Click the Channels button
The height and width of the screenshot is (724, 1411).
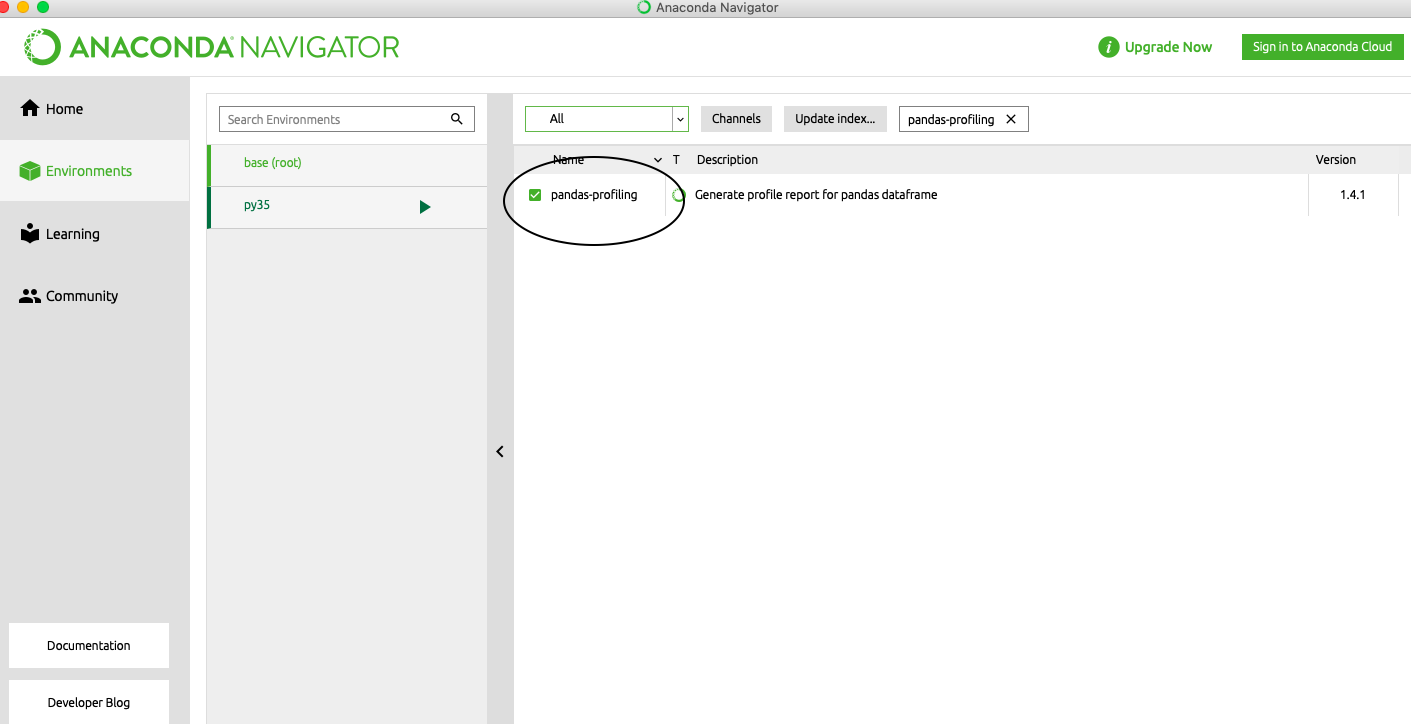[x=736, y=119]
